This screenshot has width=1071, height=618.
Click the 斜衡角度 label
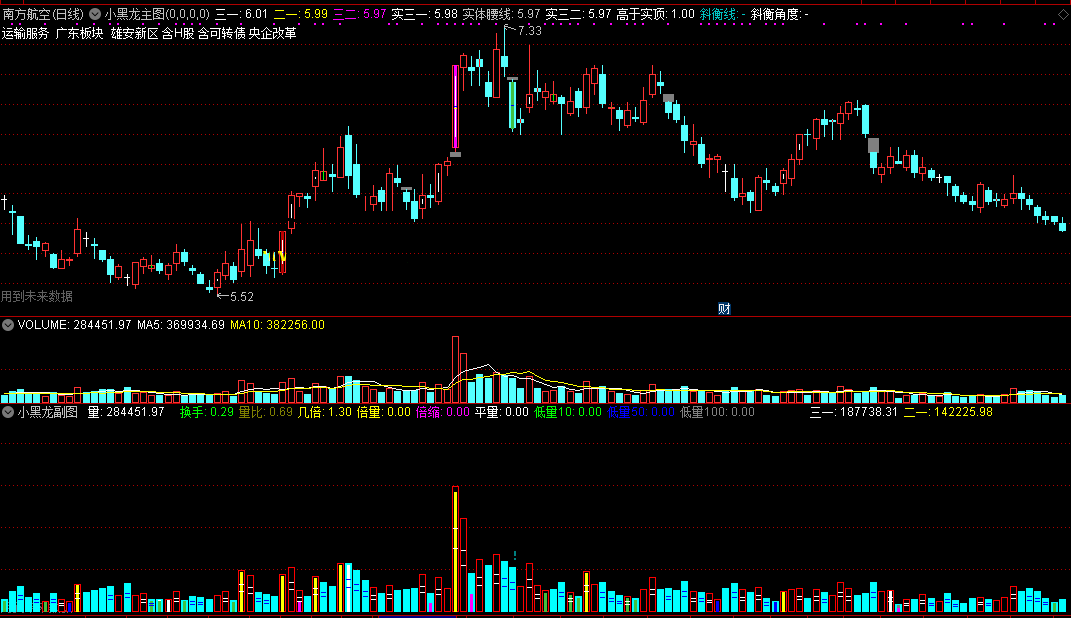[x=775, y=14]
